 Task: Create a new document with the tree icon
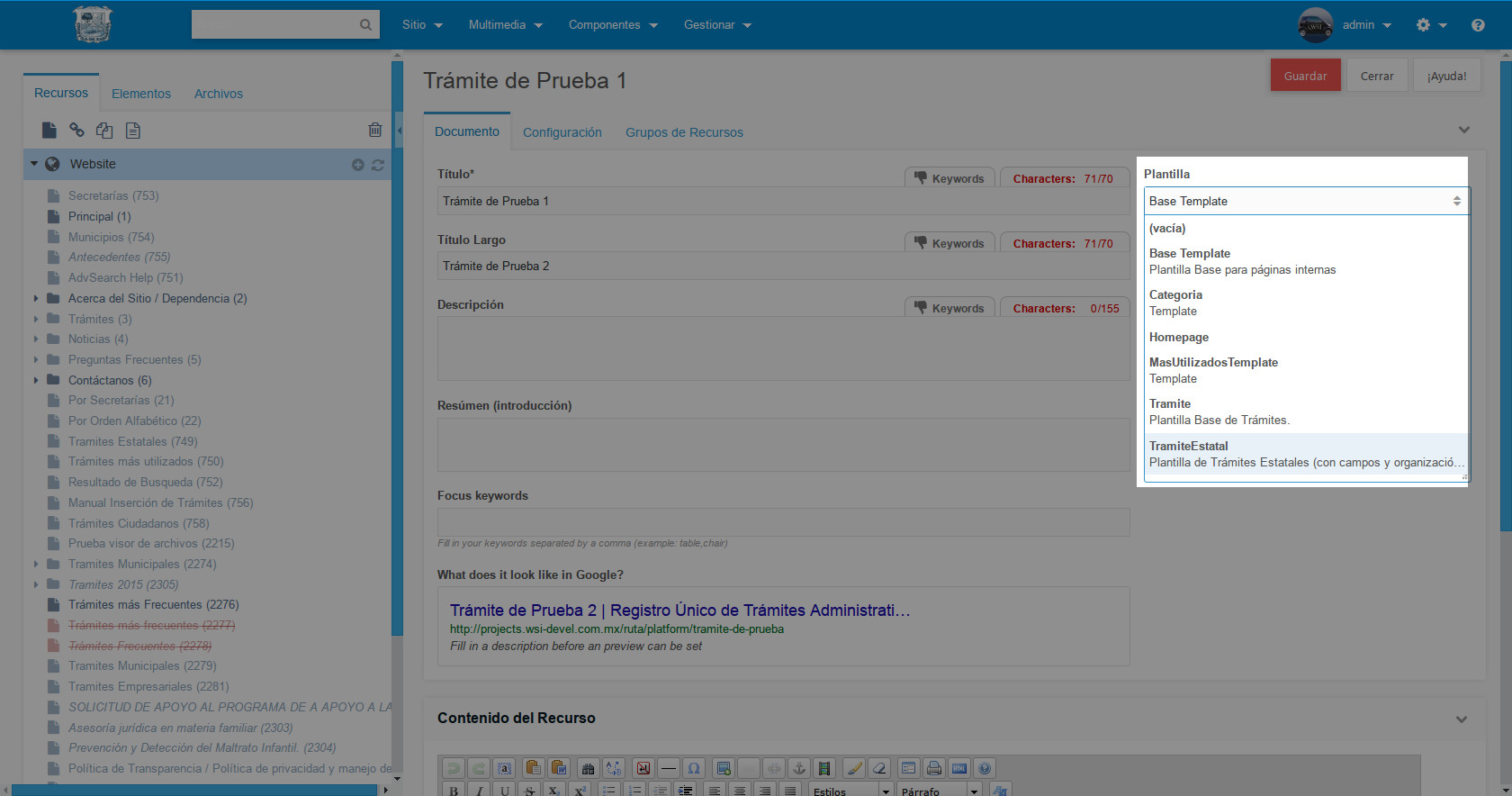point(49,131)
